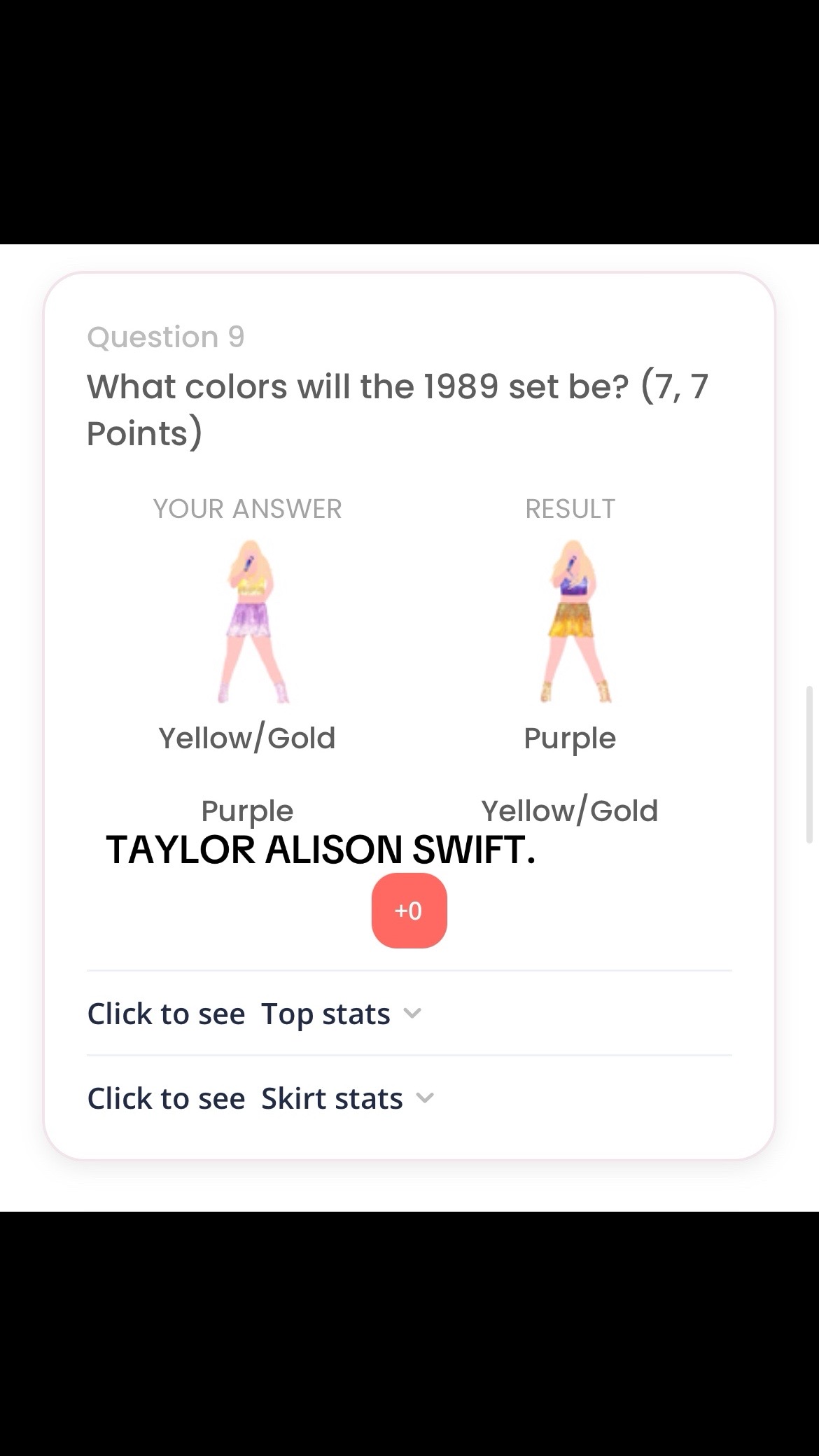This screenshot has width=819, height=1456.
Task: Select the outfit figure under YOUR ANSWER
Action: tap(249, 621)
